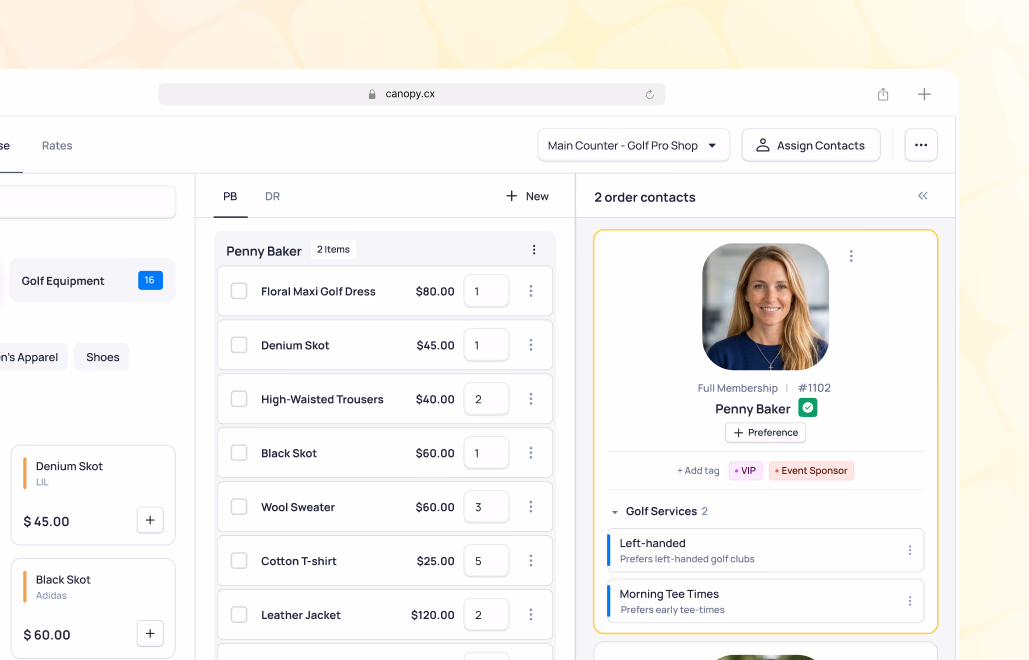
Task: Open the three-dot more options button in header
Action: [921, 145]
